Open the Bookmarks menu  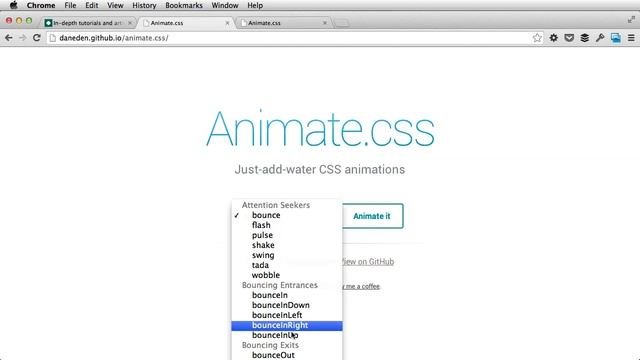pos(184,5)
